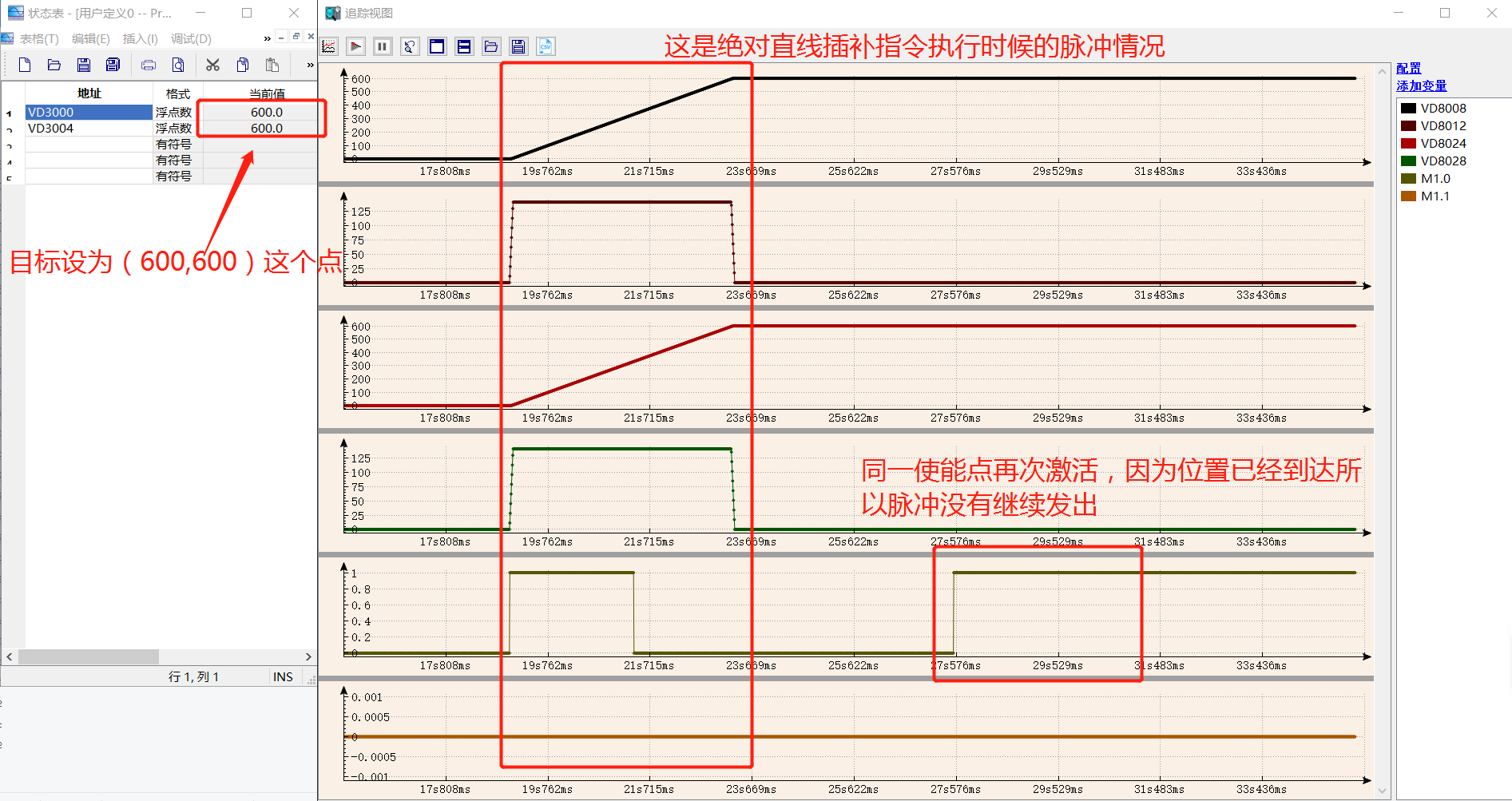The height and width of the screenshot is (801, 1512).
Task: Pause the trace recording
Action: pos(383,46)
